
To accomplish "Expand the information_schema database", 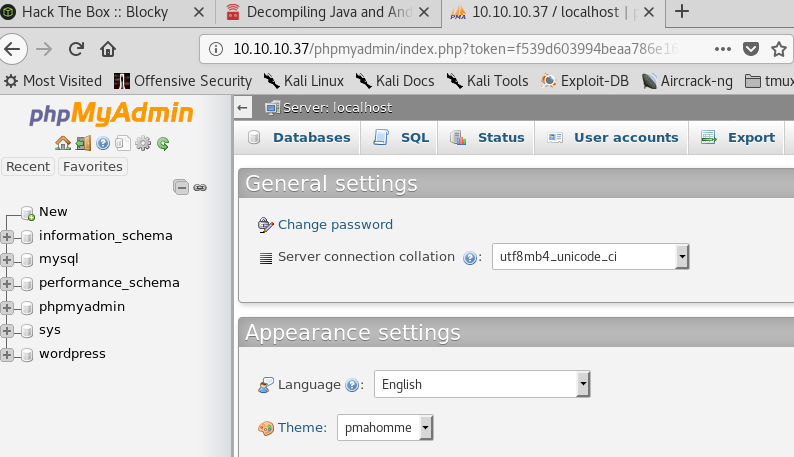I will pos(9,237).
